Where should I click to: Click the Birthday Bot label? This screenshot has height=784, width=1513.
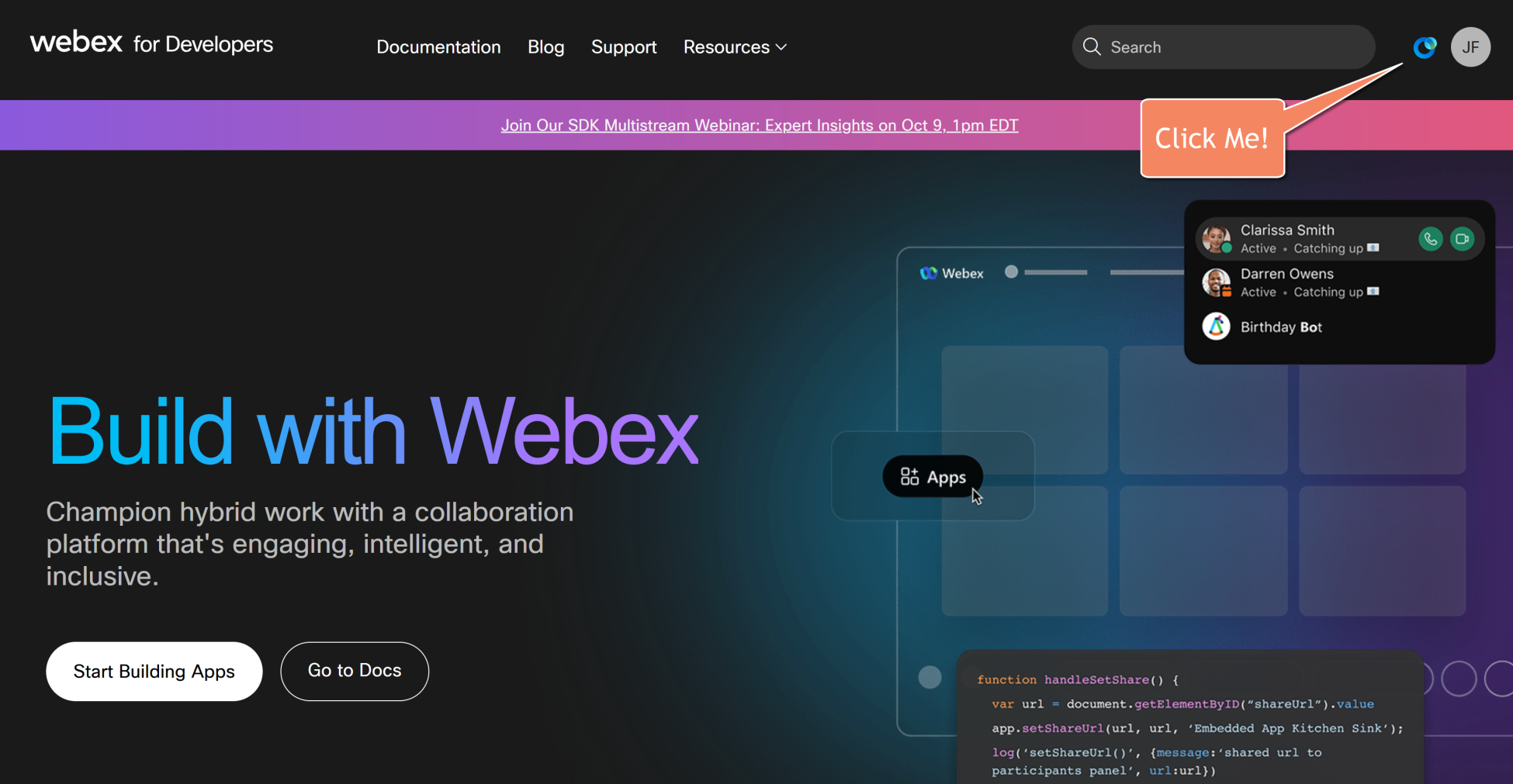pos(1281,327)
